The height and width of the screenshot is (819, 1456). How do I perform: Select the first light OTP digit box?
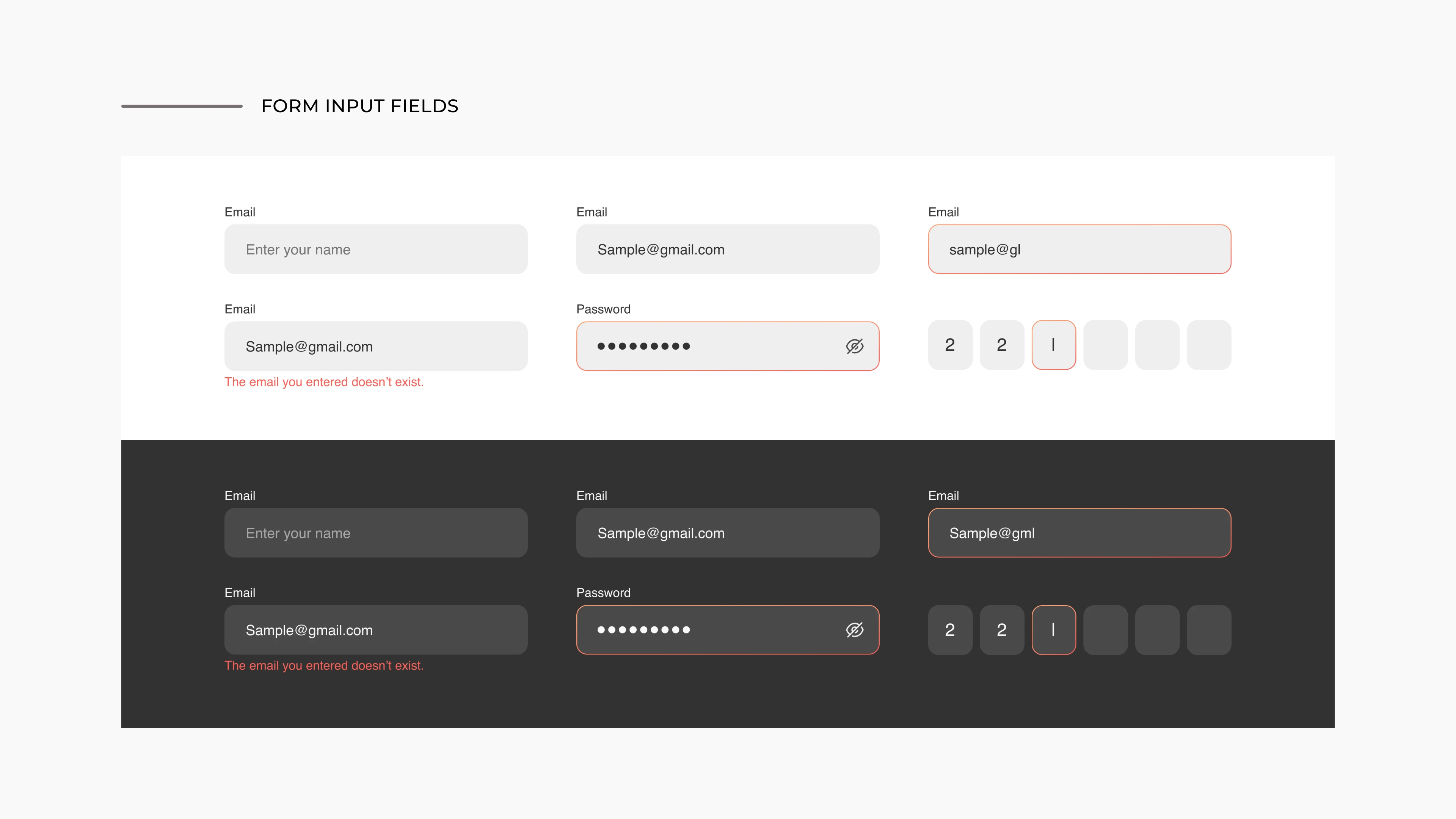[x=949, y=345]
